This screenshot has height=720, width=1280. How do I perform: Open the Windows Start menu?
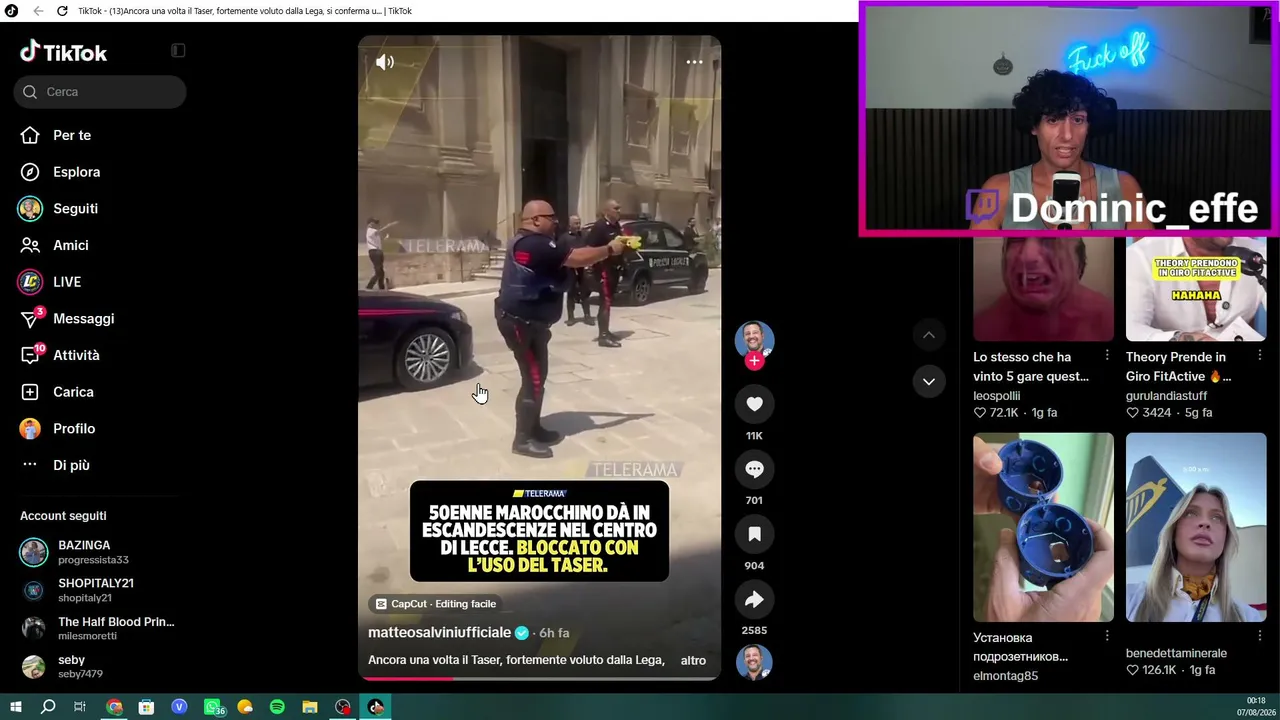pyautogui.click(x=16, y=707)
